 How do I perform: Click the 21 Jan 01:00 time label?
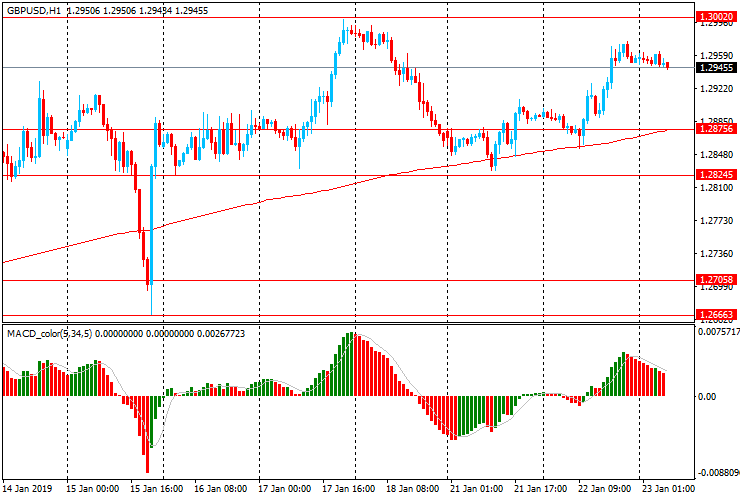(476, 489)
